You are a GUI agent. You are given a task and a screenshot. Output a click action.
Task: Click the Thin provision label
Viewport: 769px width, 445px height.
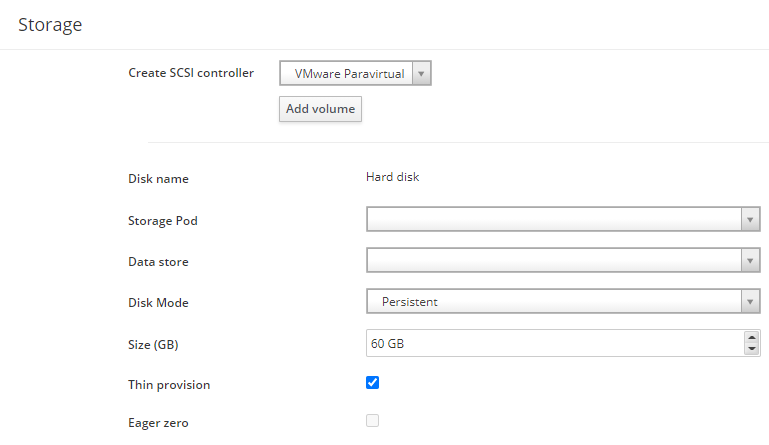click(x=169, y=385)
